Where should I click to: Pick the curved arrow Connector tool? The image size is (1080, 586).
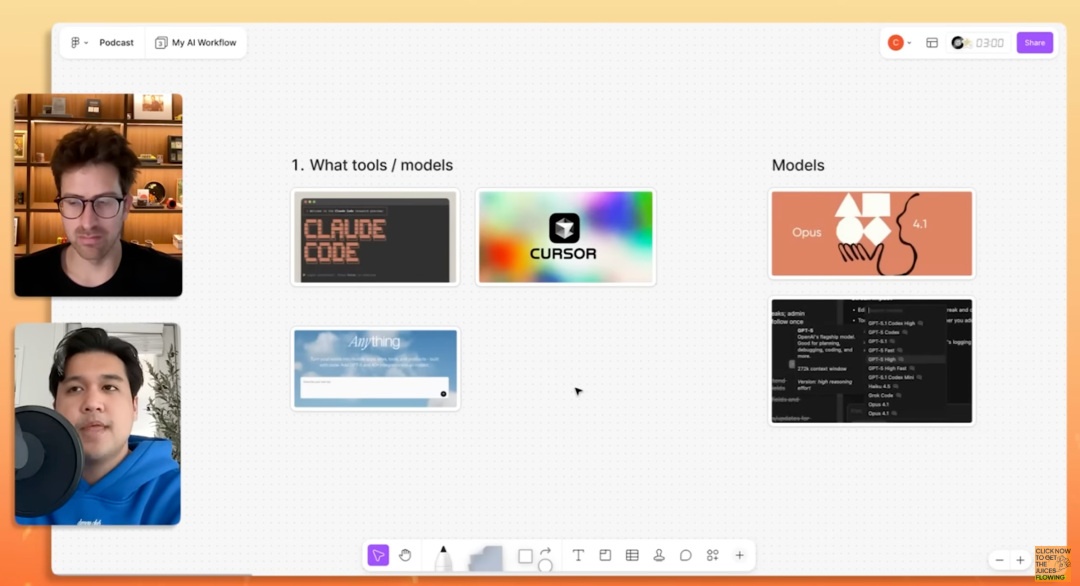pyautogui.click(x=546, y=552)
